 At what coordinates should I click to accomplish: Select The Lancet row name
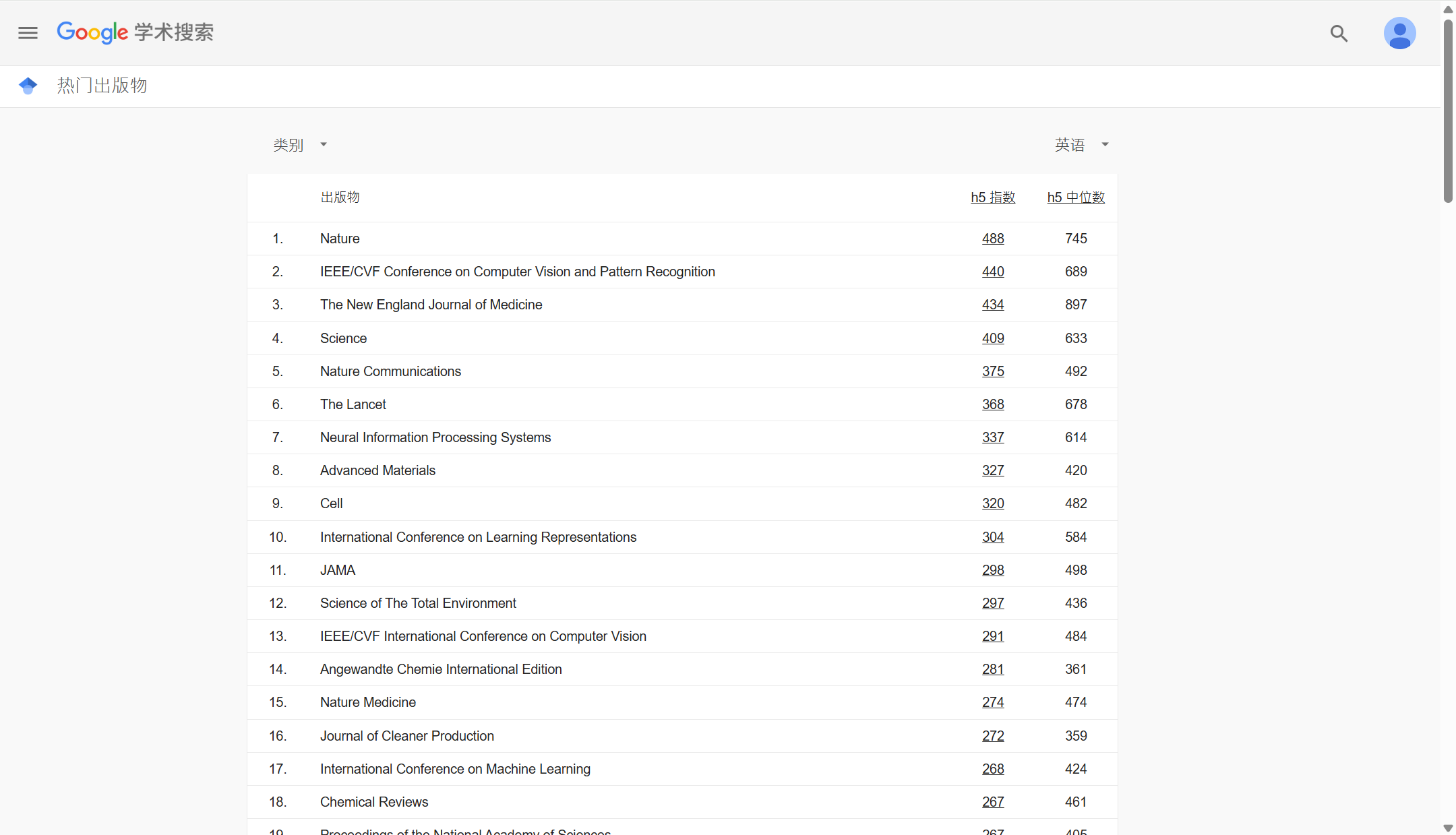coord(353,404)
